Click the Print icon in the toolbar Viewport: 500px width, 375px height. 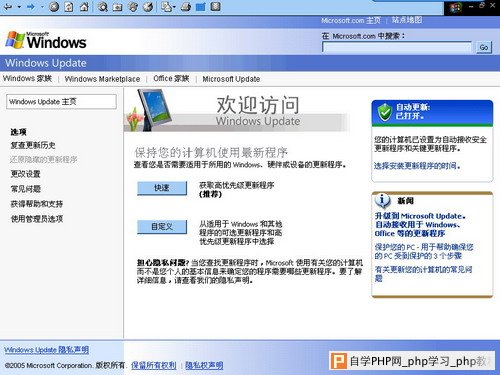pos(186,7)
